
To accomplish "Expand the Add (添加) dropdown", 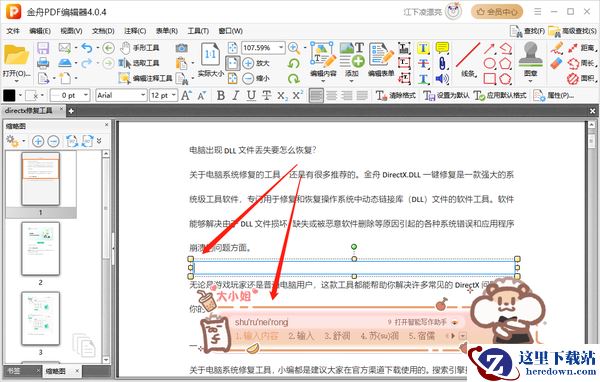I will point(351,81).
